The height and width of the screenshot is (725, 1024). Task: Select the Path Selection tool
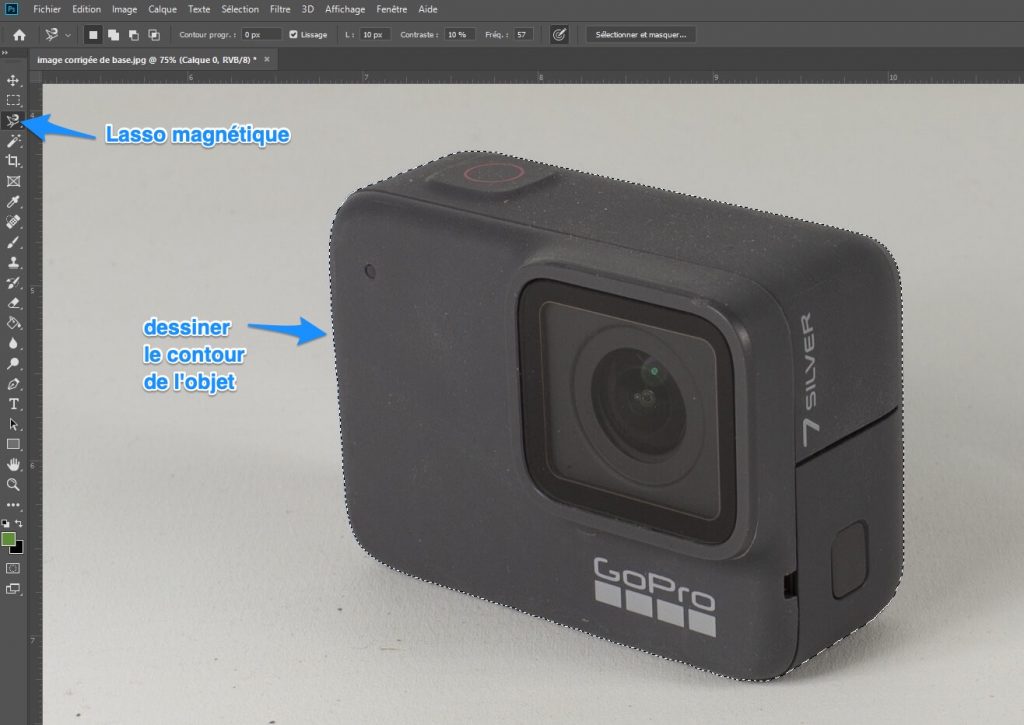[x=13, y=425]
